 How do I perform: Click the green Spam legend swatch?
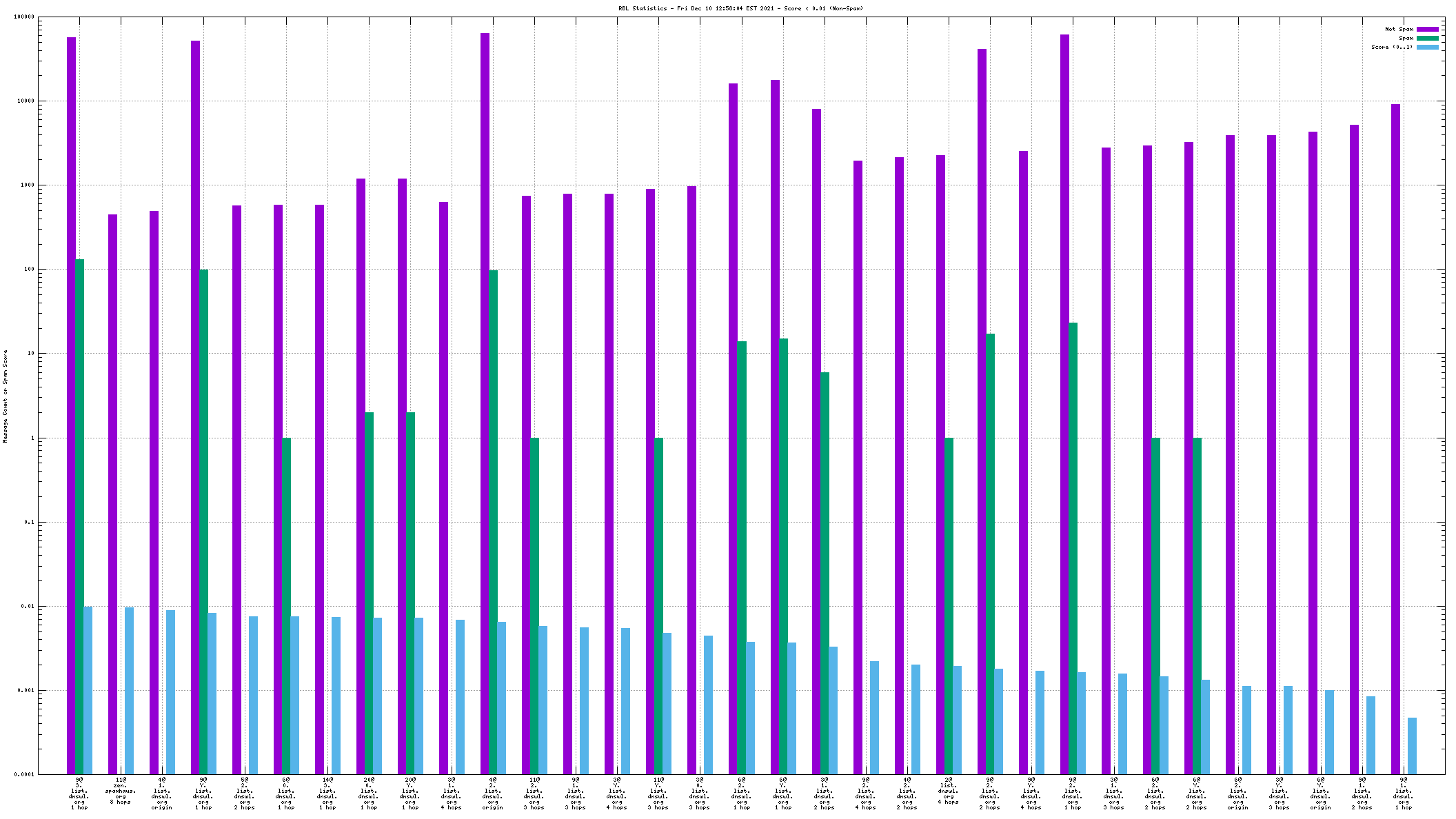pyautogui.click(x=1427, y=38)
